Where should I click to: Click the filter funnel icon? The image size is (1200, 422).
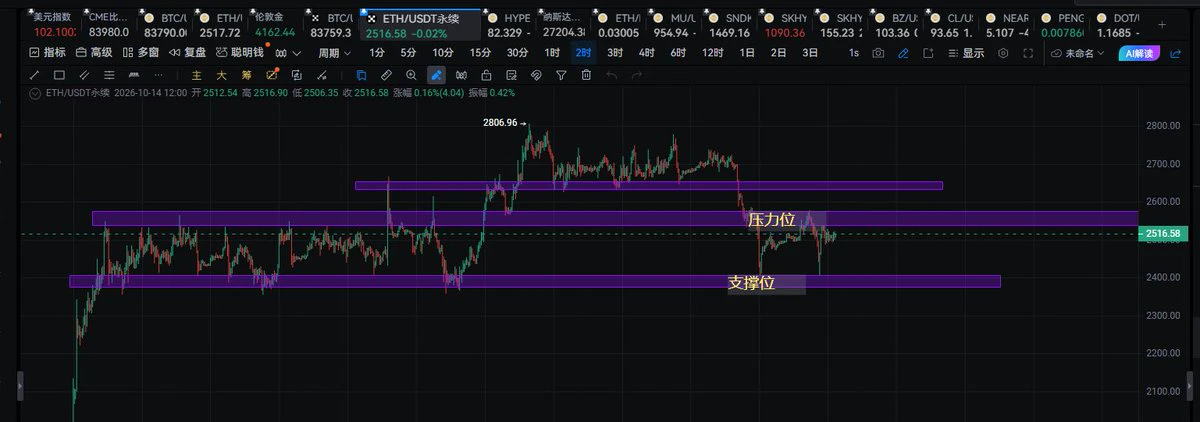coord(561,75)
